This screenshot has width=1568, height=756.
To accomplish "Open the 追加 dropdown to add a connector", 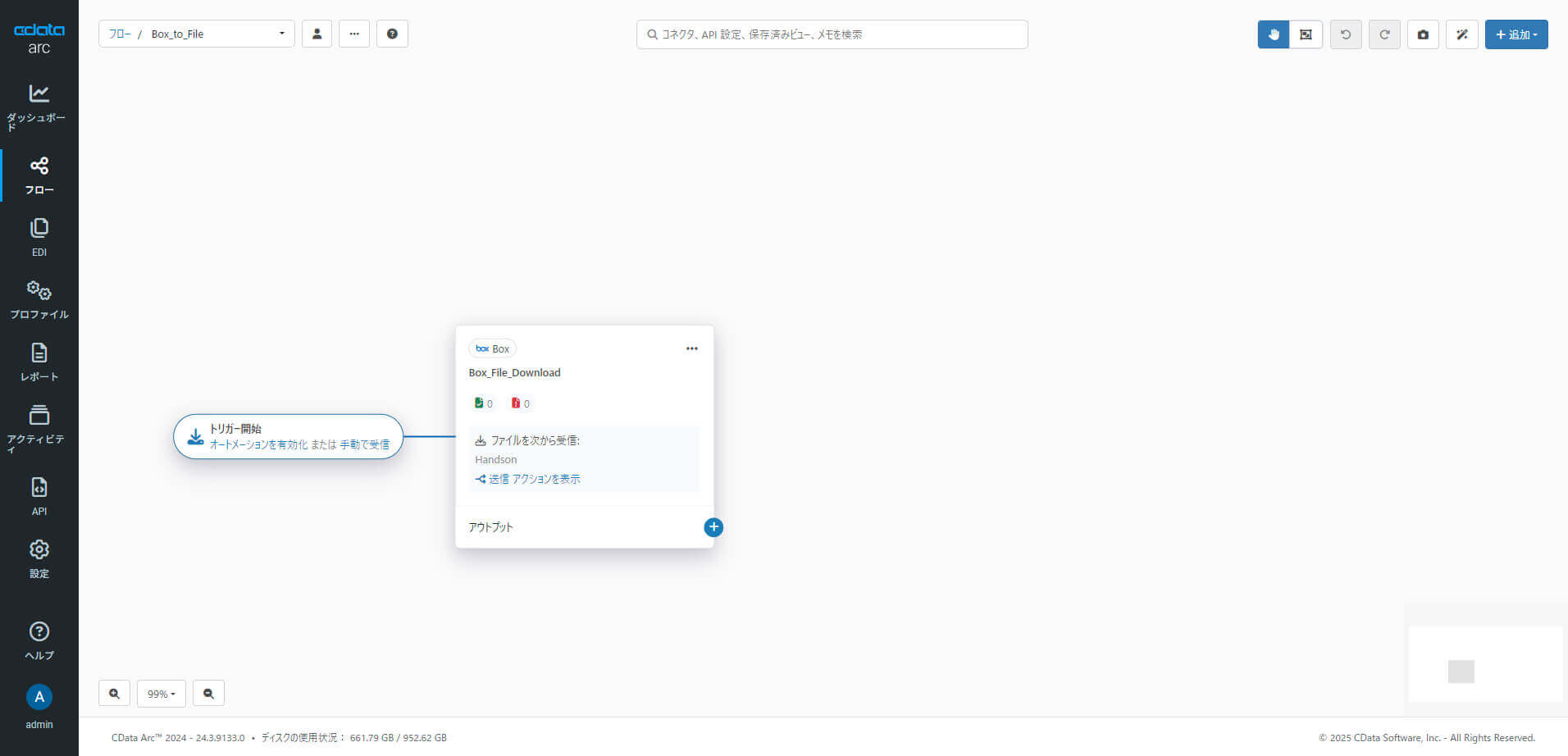I will (1516, 34).
